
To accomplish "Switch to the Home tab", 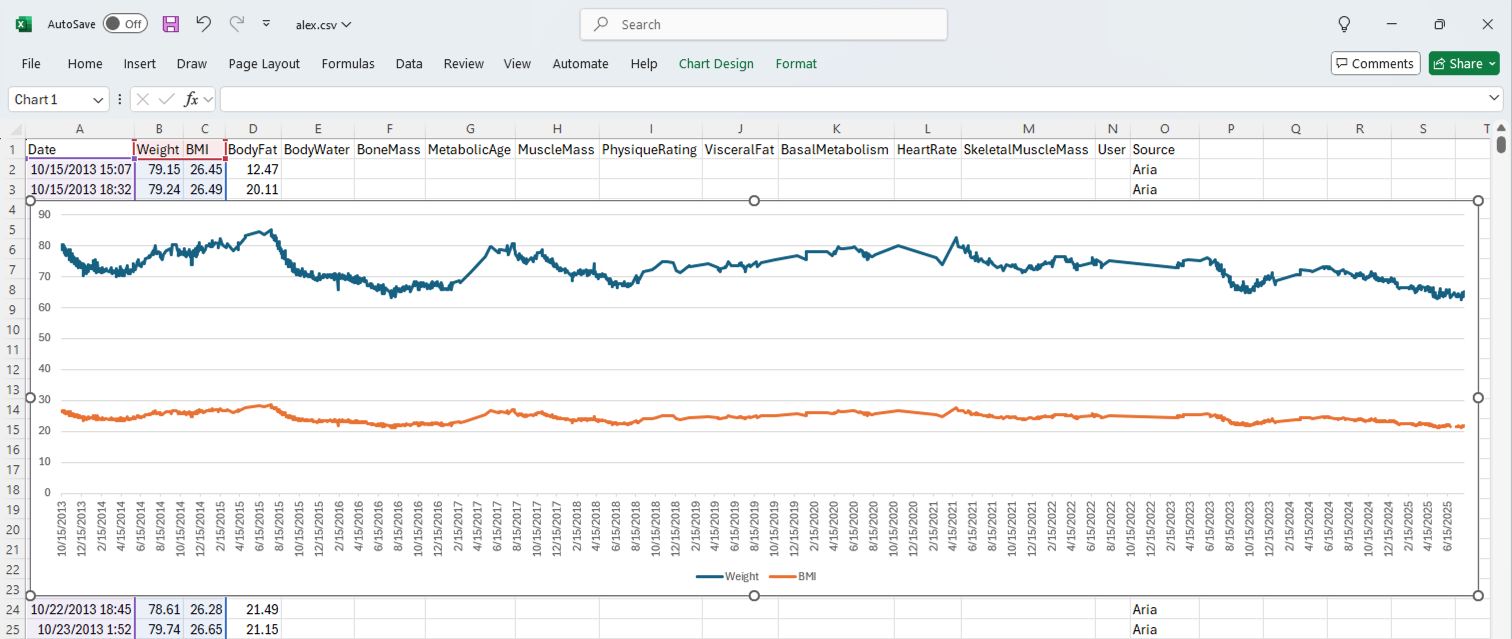I will pos(85,63).
